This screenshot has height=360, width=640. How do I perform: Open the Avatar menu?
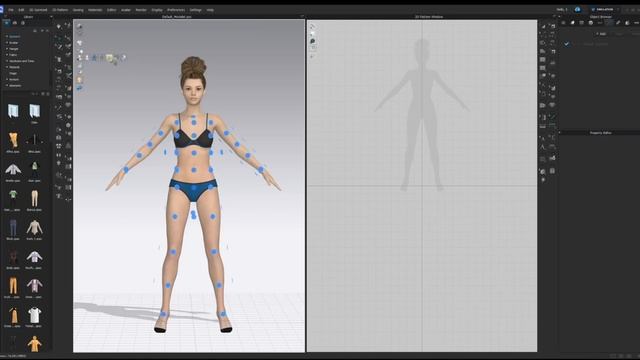[x=126, y=10]
